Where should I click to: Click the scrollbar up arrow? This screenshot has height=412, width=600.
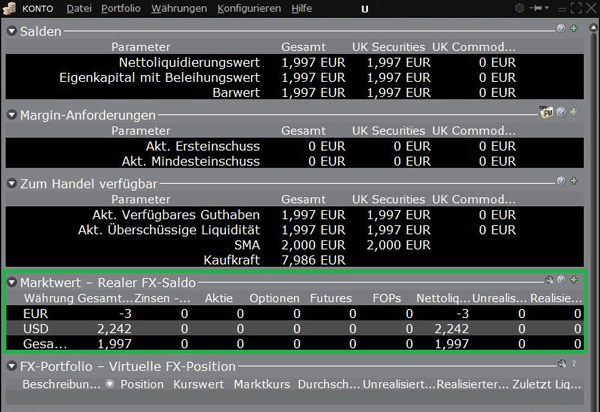pos(593,28)
